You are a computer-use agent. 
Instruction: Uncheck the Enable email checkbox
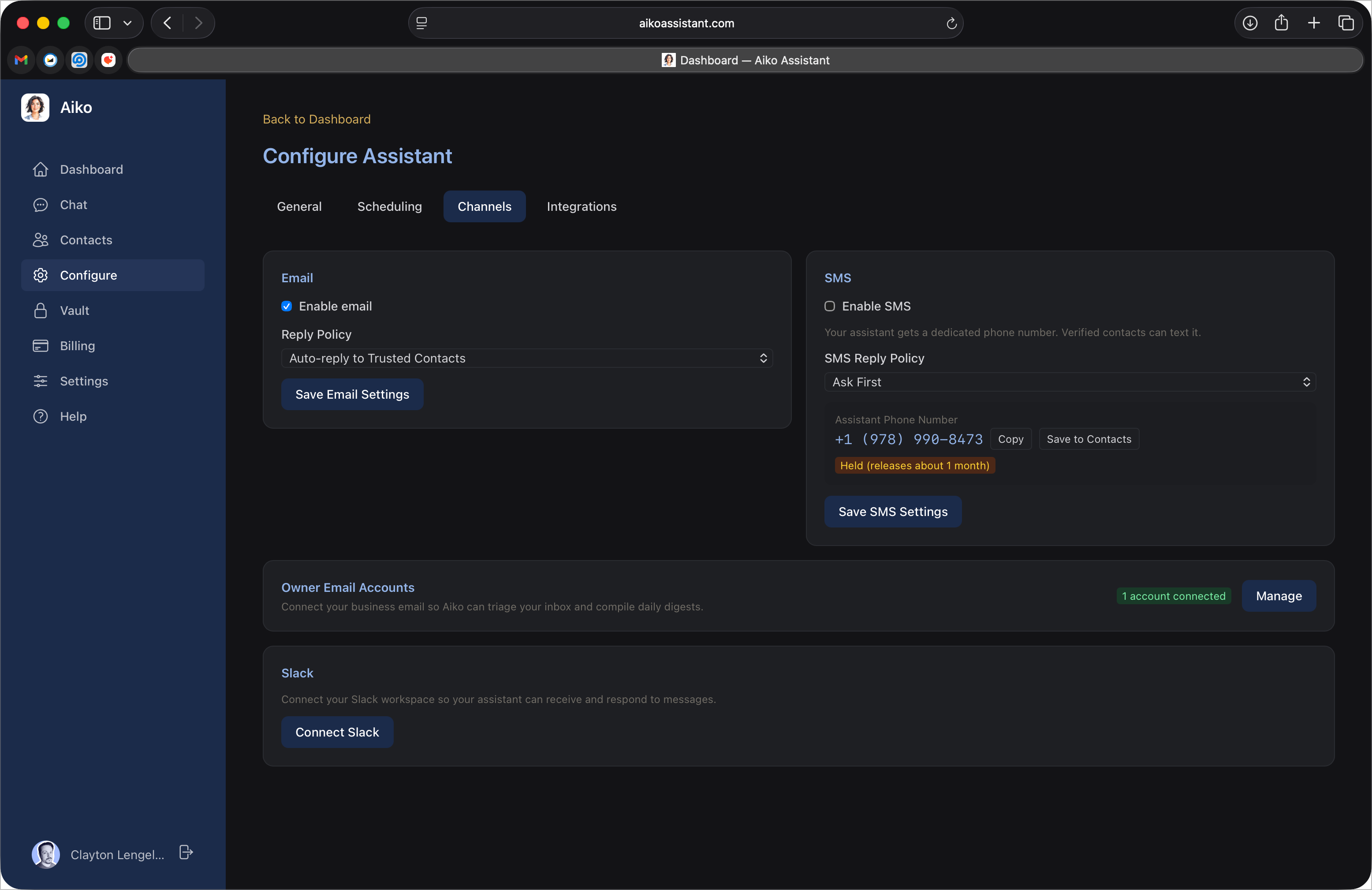click(x=287, y=306)
